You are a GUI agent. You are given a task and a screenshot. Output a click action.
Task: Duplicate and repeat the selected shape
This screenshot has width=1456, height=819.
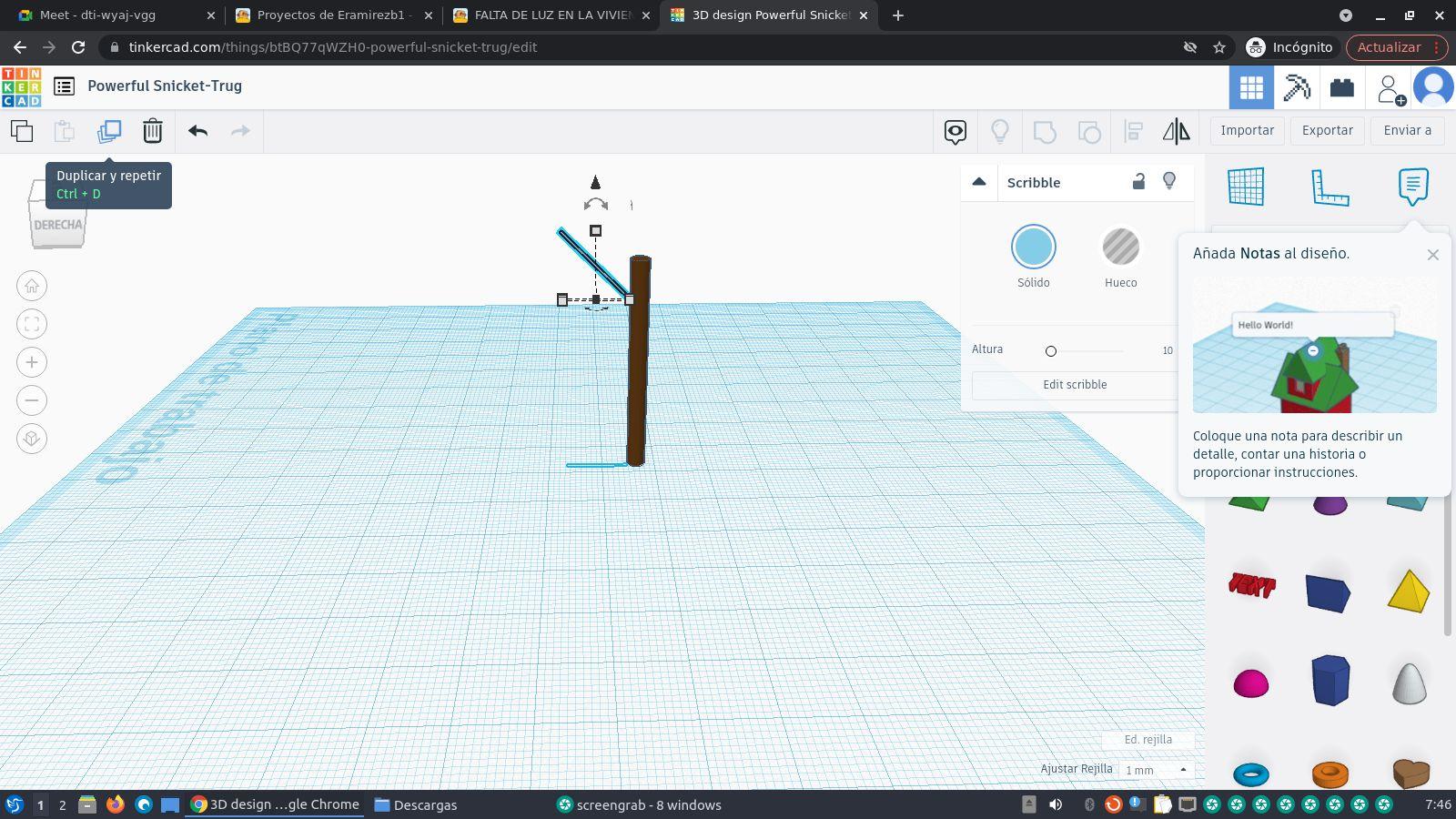(x=109, y=131)
